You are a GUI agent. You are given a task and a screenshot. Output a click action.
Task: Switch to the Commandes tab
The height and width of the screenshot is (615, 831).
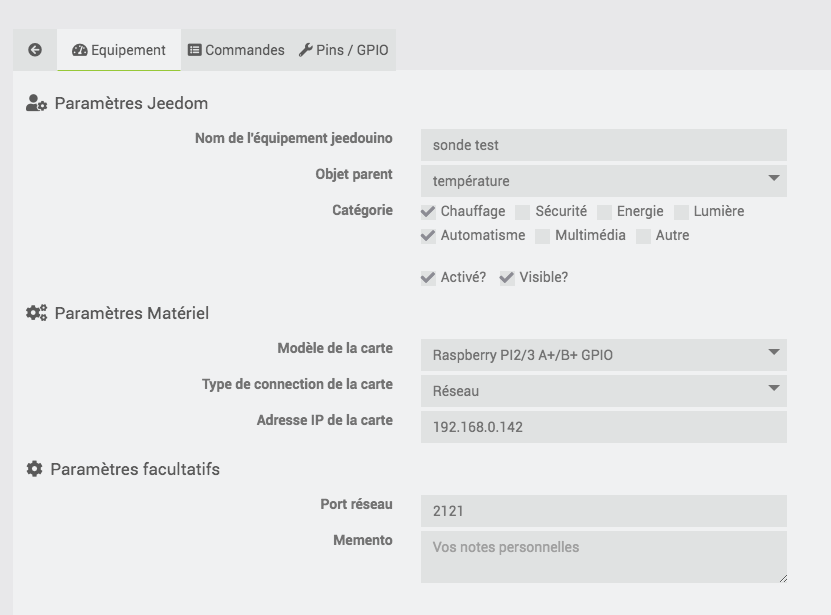coord(237,50)
